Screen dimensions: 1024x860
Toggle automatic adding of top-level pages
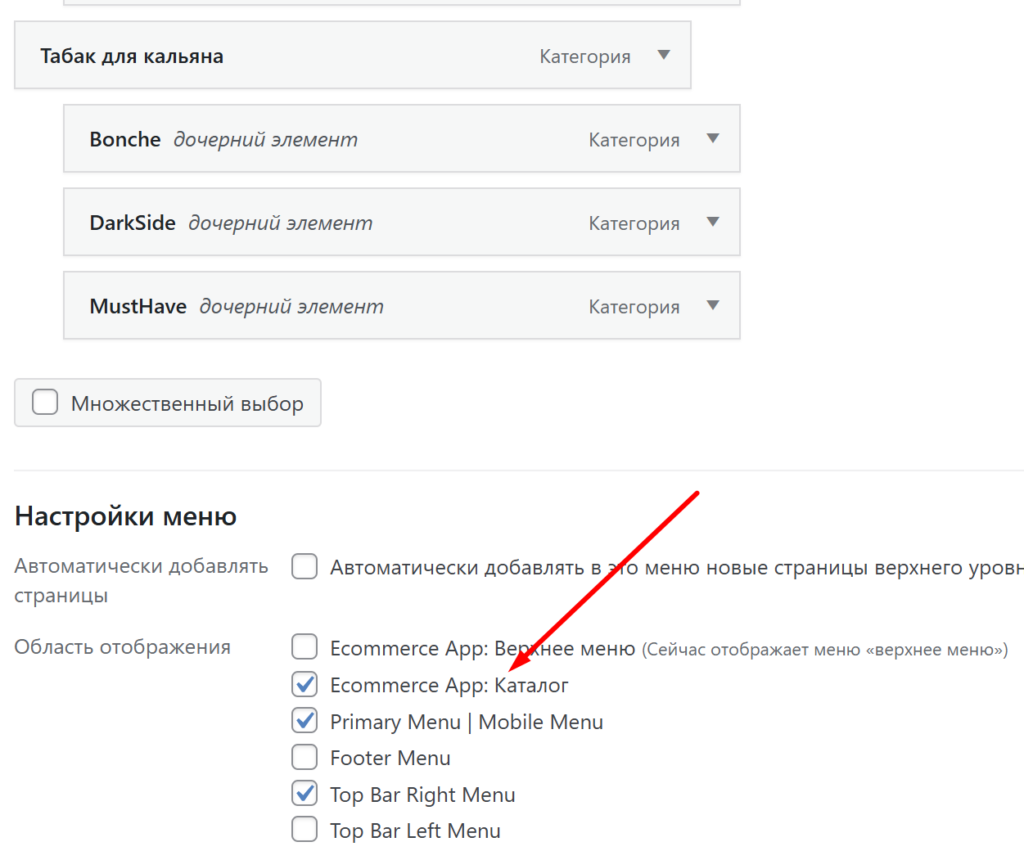pyautogui.click(x=305, y=567)
